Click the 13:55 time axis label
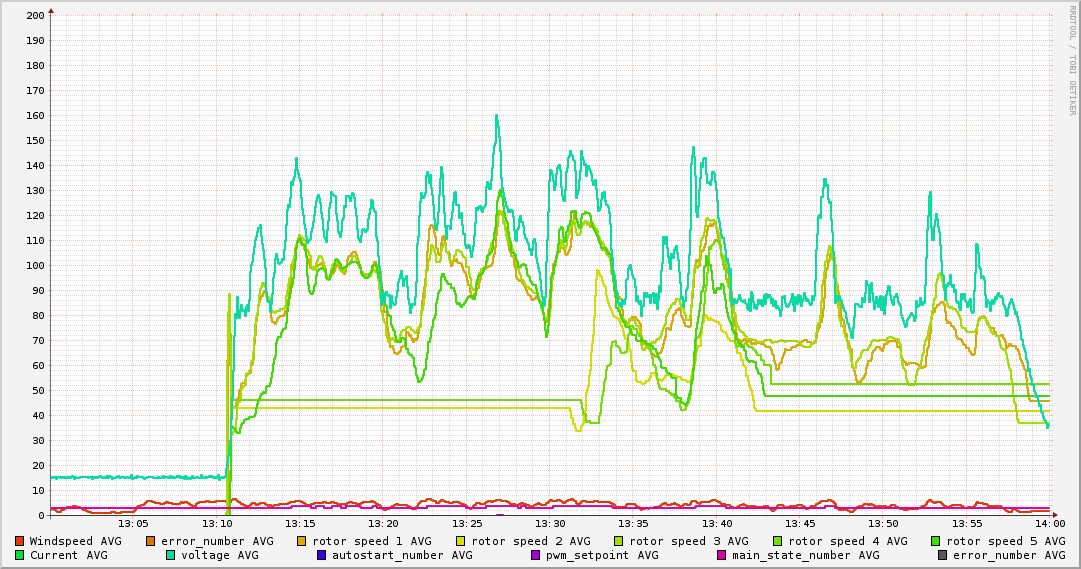Screen dimensions: 1081x569 point(967,524)
